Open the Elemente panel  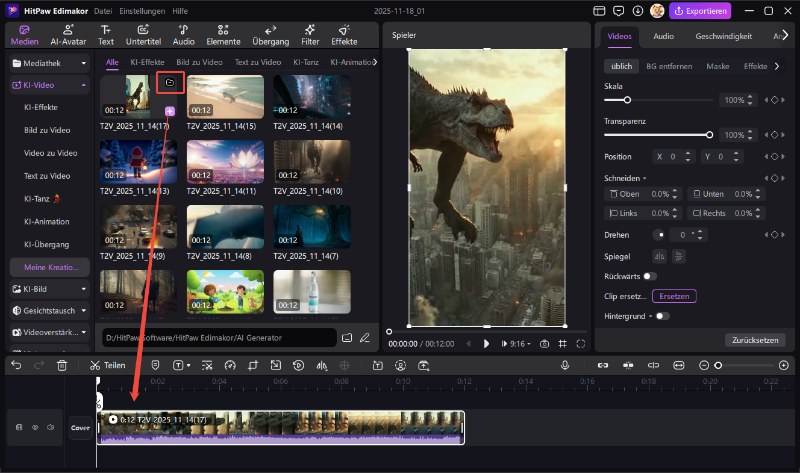click(x=223, y=35)
